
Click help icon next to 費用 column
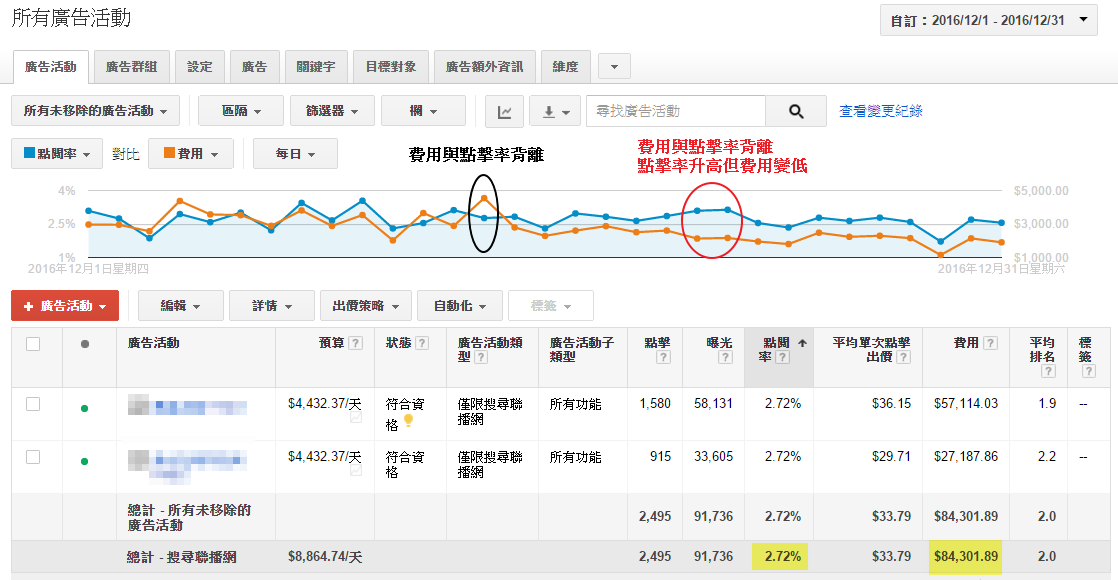click(990, 343)
